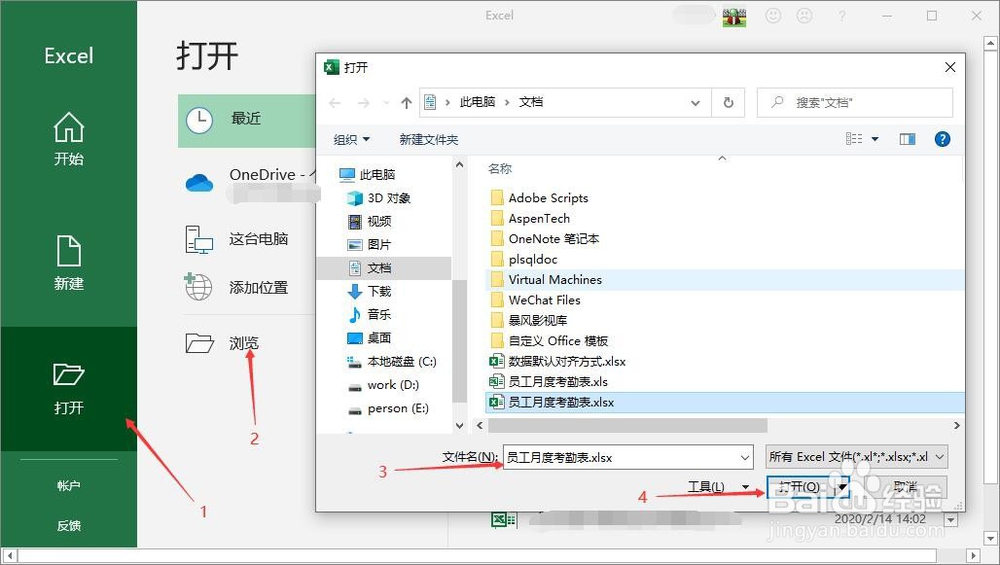Click the 取消 button

pos(904,487)
